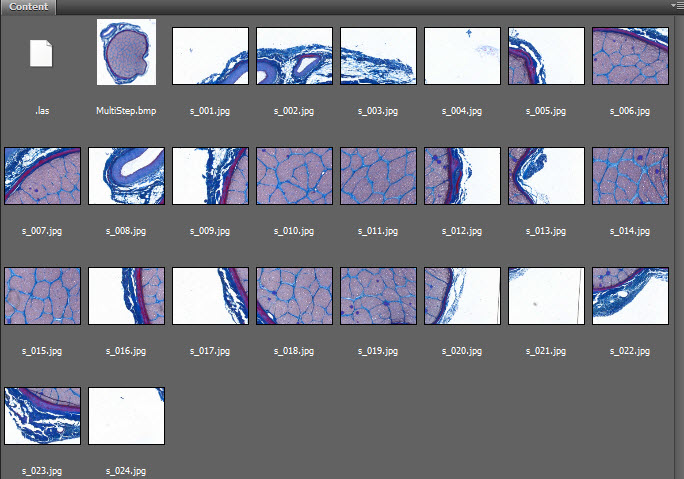
Task: Click the 's_002.jpg' file name label
Action: [294, 111]
